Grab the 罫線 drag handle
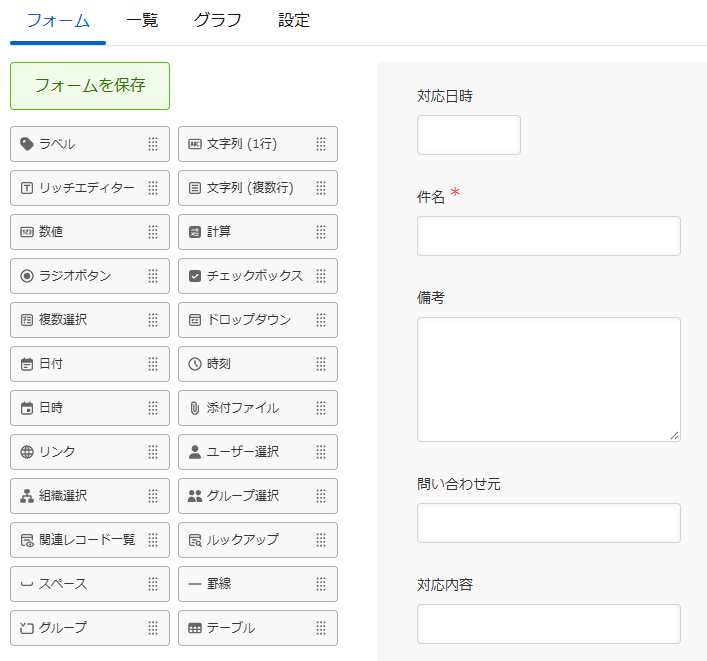 coord(321,584)
